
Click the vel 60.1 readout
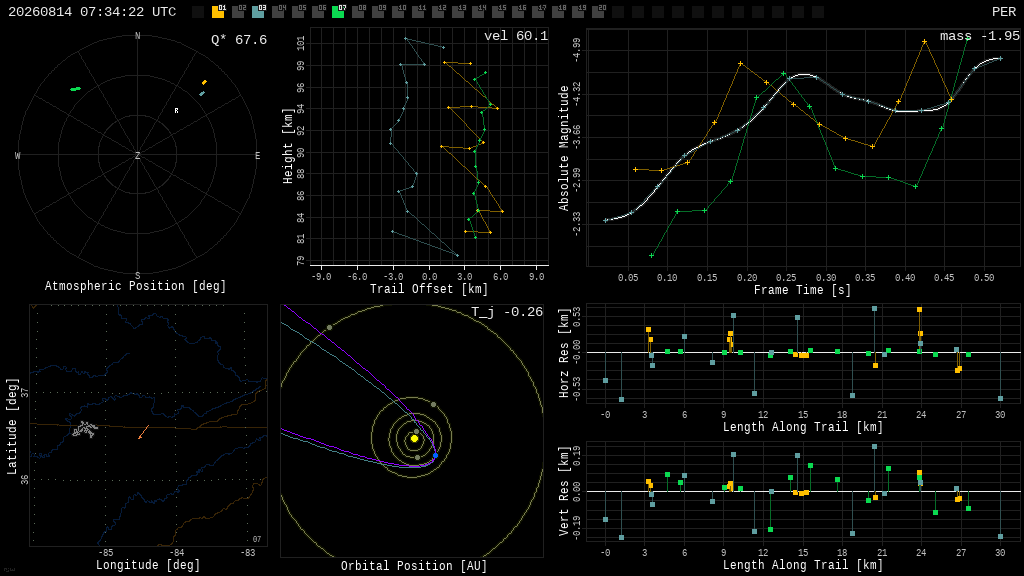pos(516,36)
